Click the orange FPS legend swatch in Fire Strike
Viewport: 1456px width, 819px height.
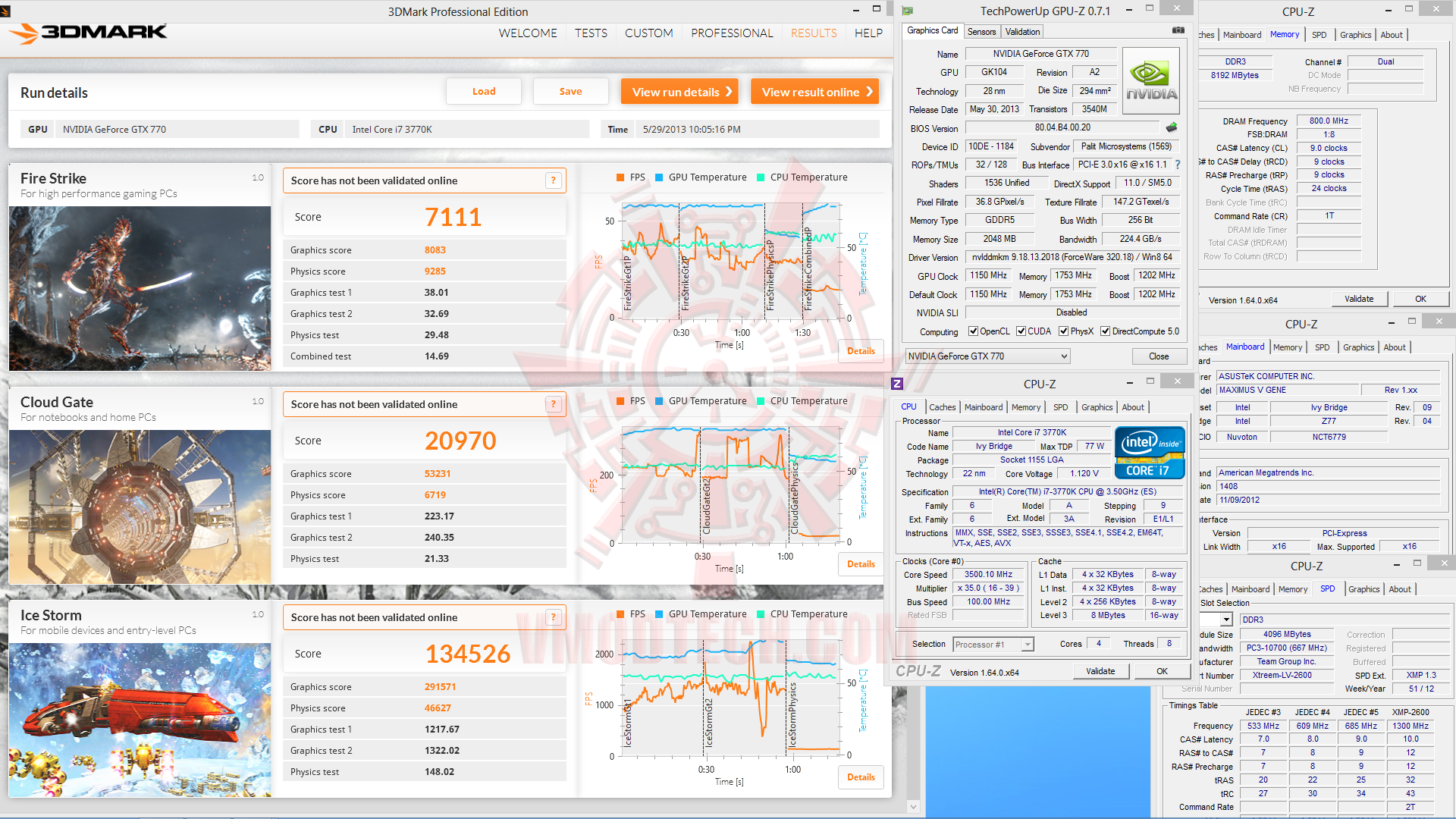621,177
